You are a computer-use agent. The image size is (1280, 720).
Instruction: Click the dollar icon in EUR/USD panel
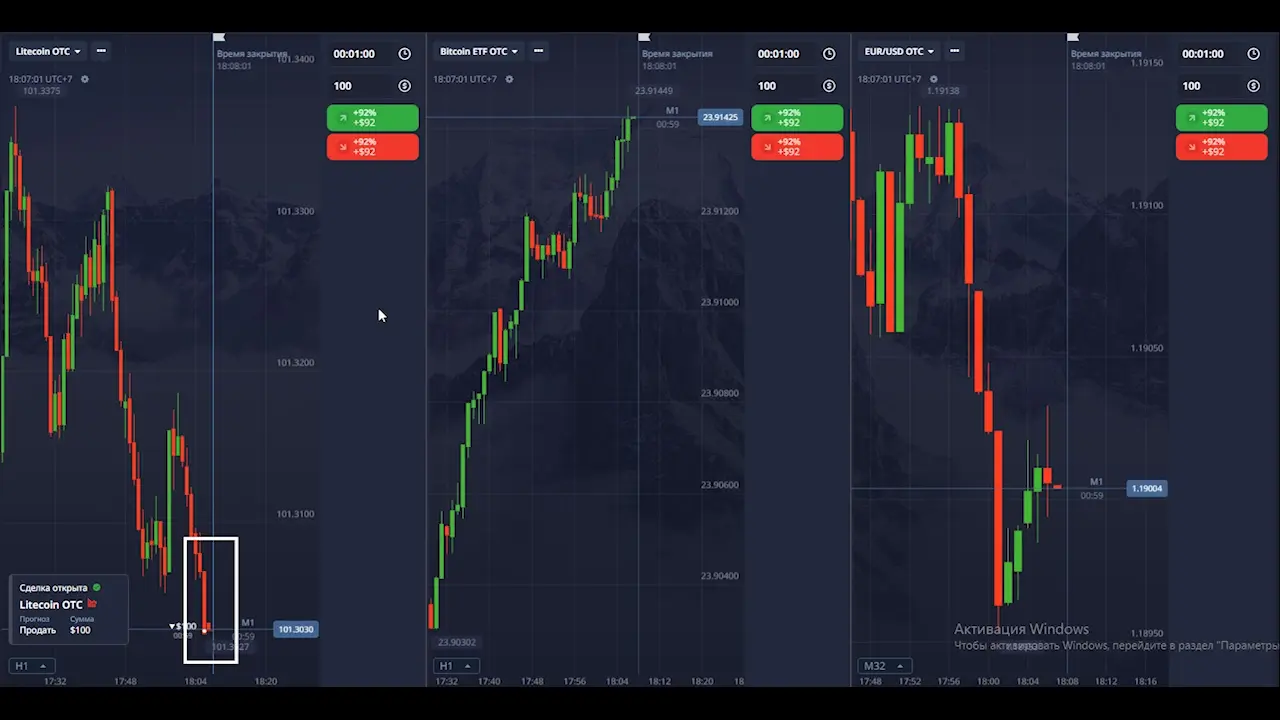pyautogui.click(x=1253, y=86)
